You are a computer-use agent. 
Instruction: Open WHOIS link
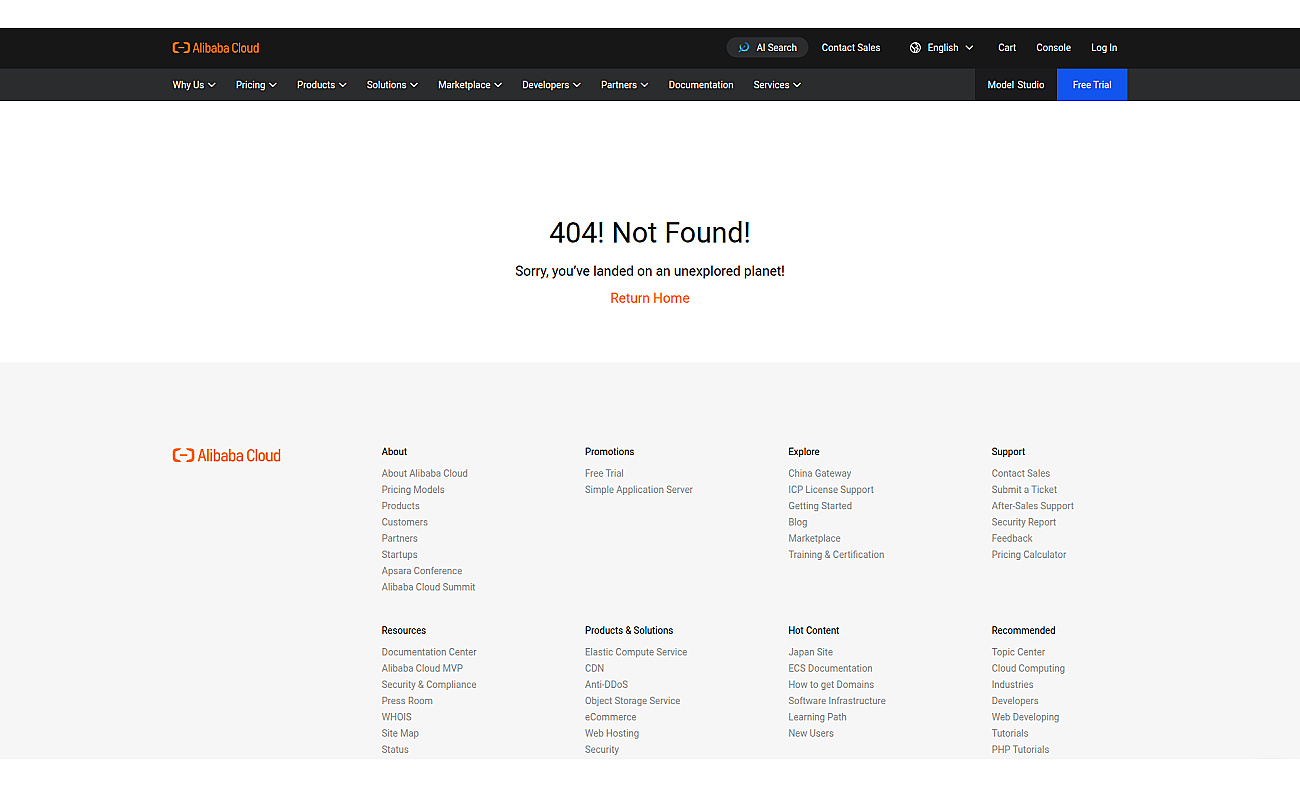point(396,717)
